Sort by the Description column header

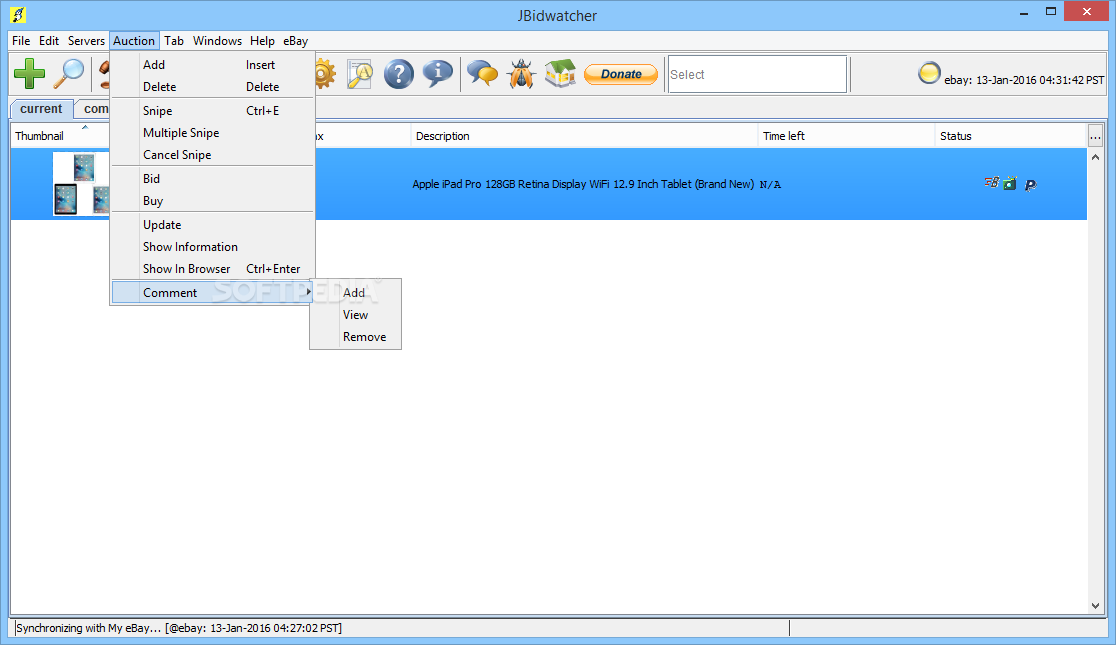tap(584, 135)
